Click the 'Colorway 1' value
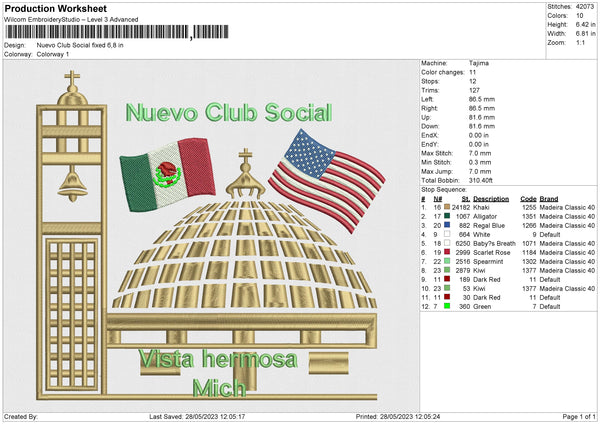Screen dimensions: 600x424 coord(53,54)
